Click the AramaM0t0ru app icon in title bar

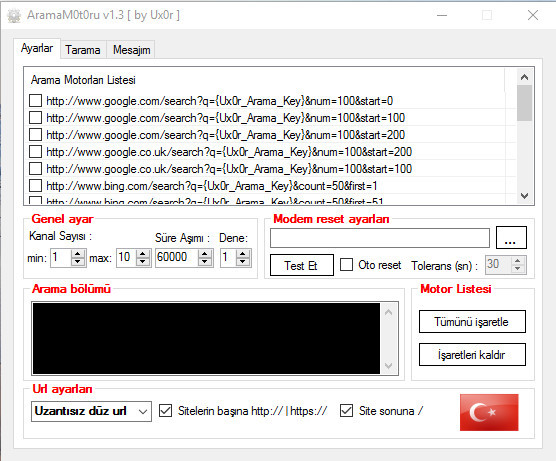14,16
